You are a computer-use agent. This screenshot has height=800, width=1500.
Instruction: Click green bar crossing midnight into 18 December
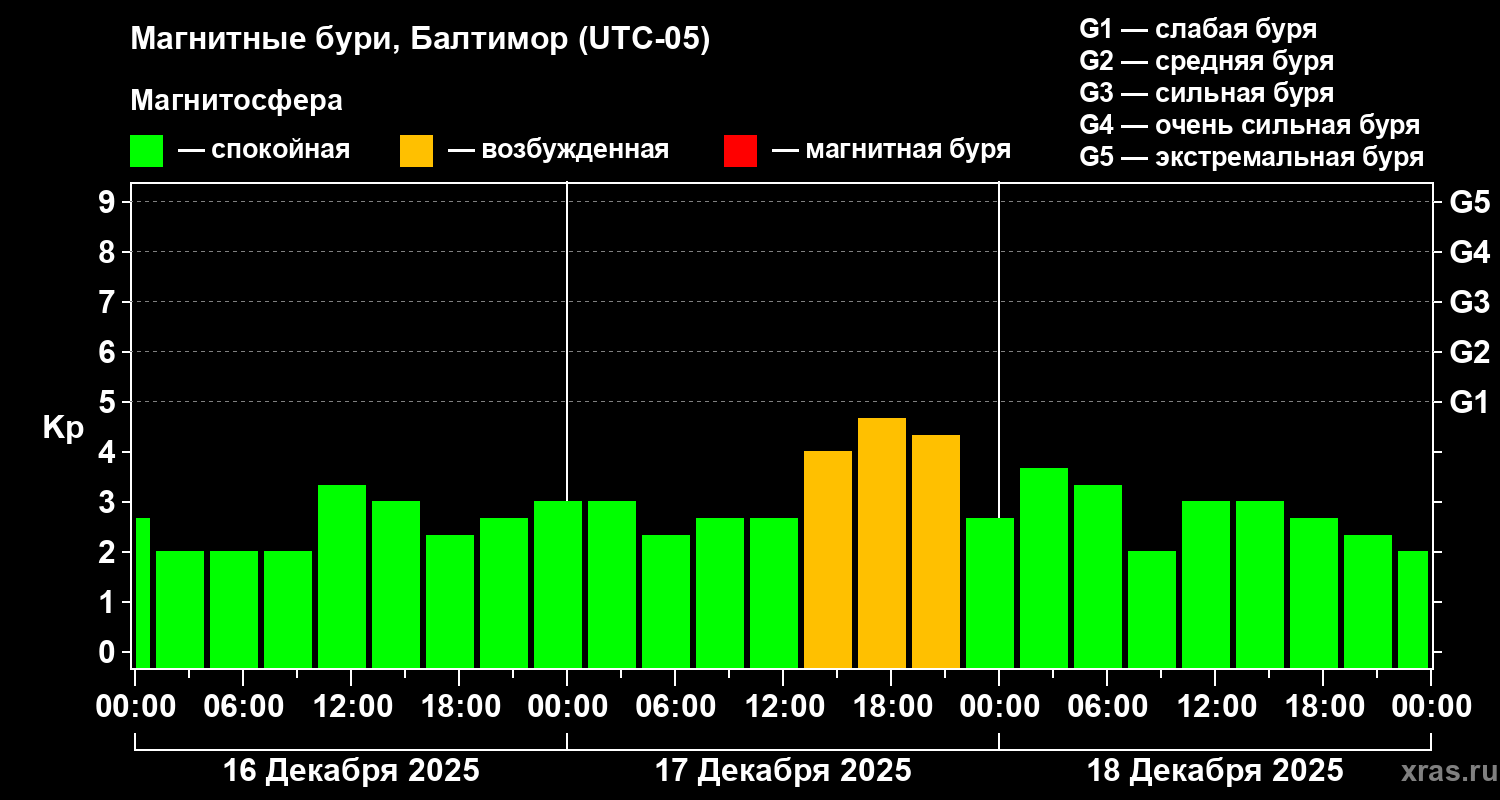pyautogui.click(x=990, y=593)
